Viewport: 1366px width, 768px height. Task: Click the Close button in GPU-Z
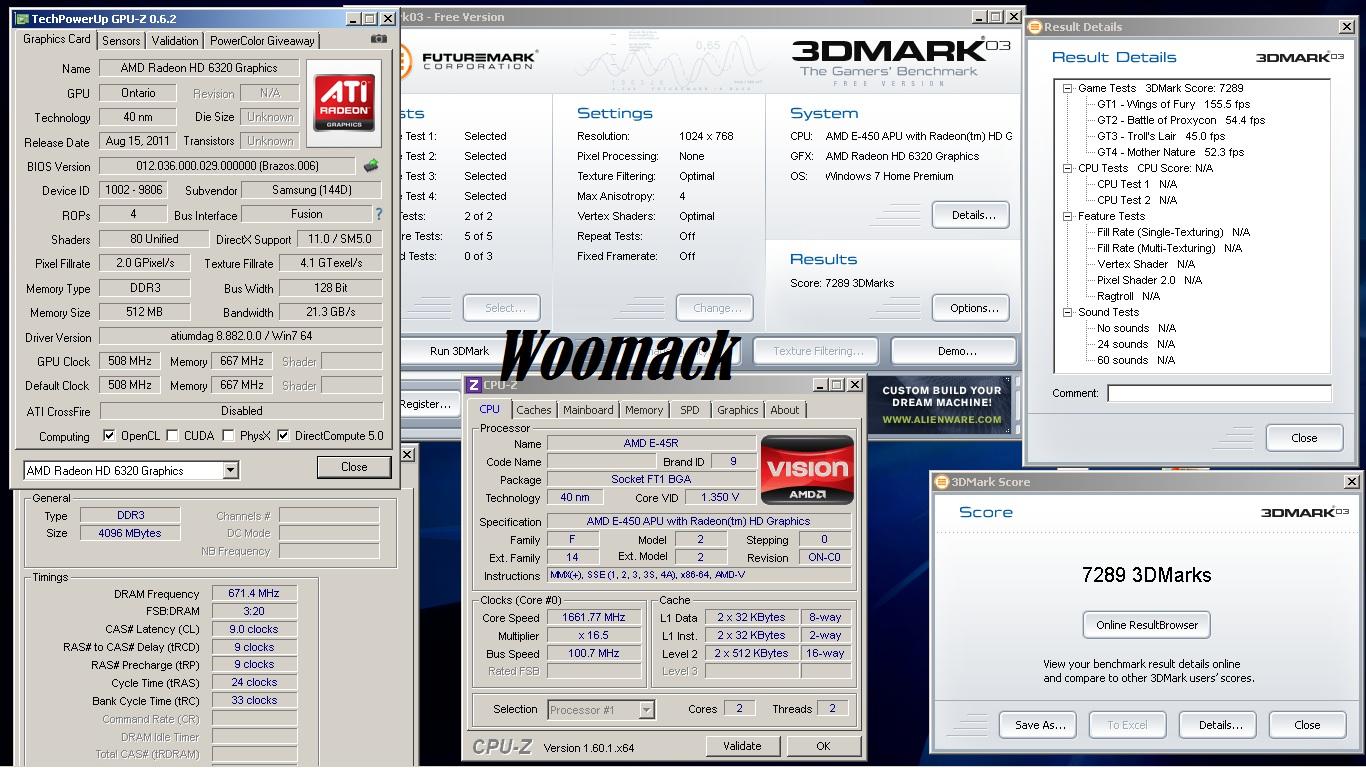pos(354,467)
